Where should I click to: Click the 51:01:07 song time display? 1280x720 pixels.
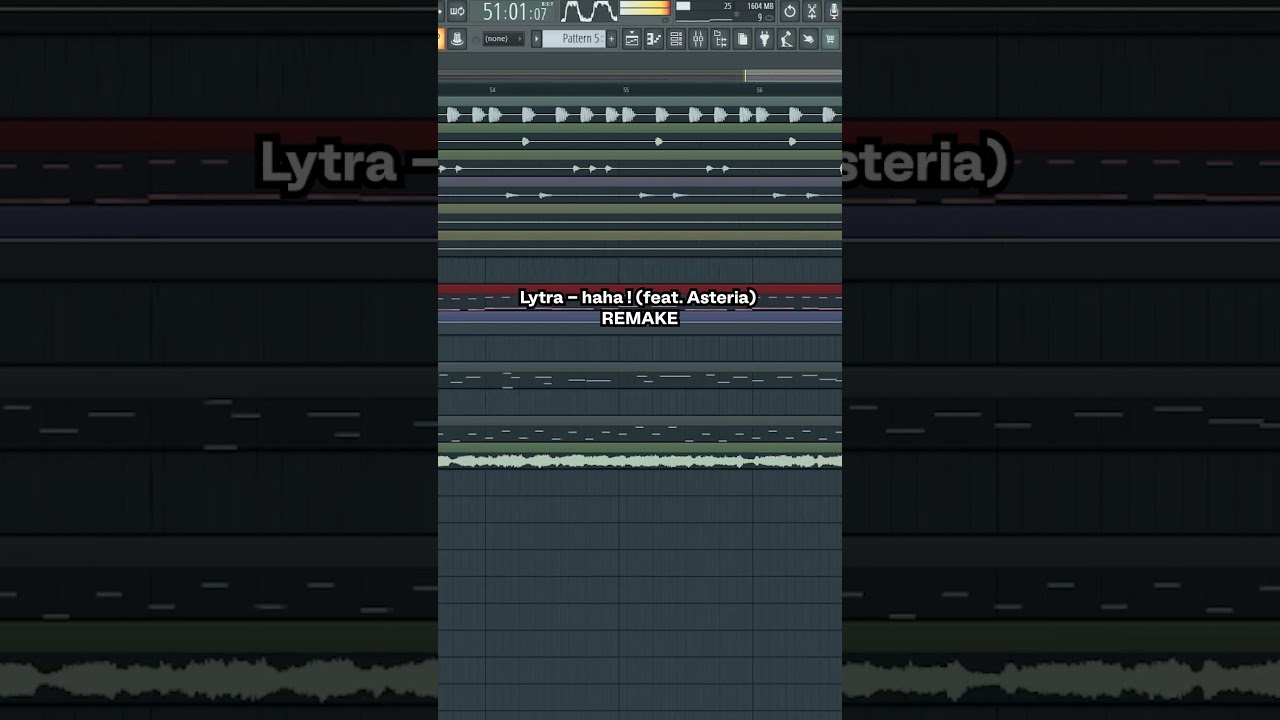pos(514,11)
